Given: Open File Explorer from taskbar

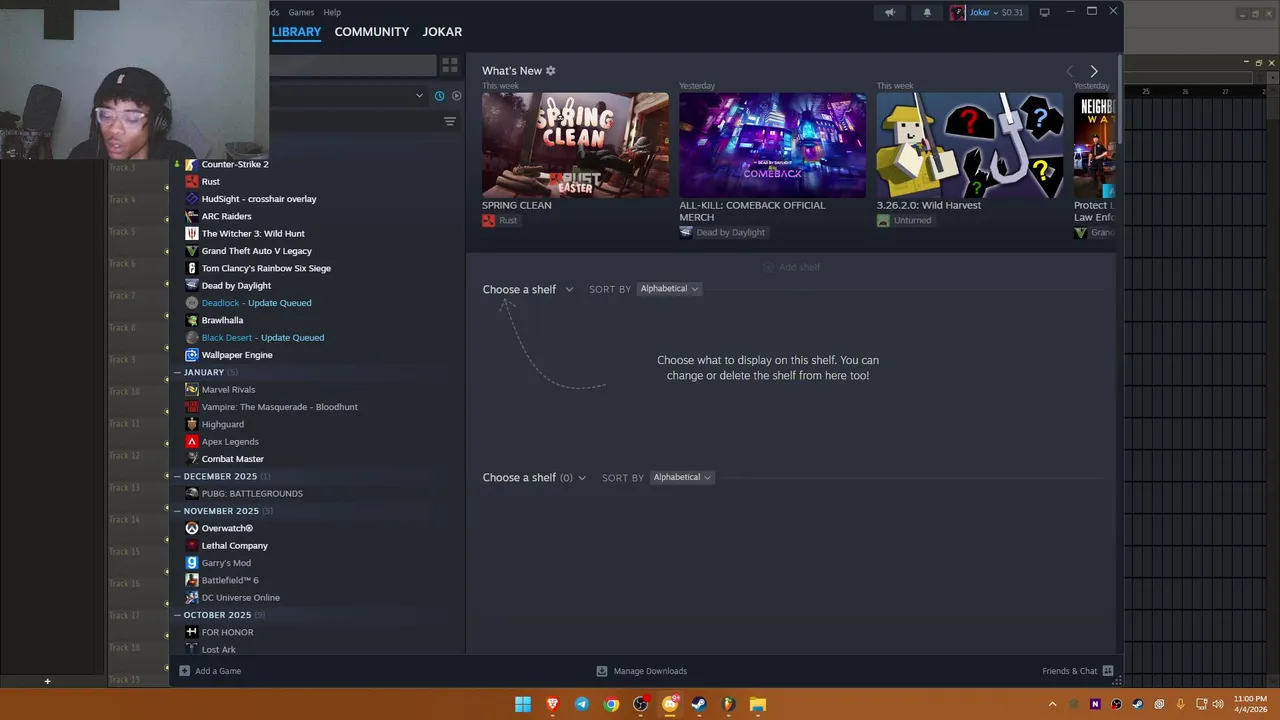Looking at the screenshot, I should pyautogui.click(x=758, y=704).
